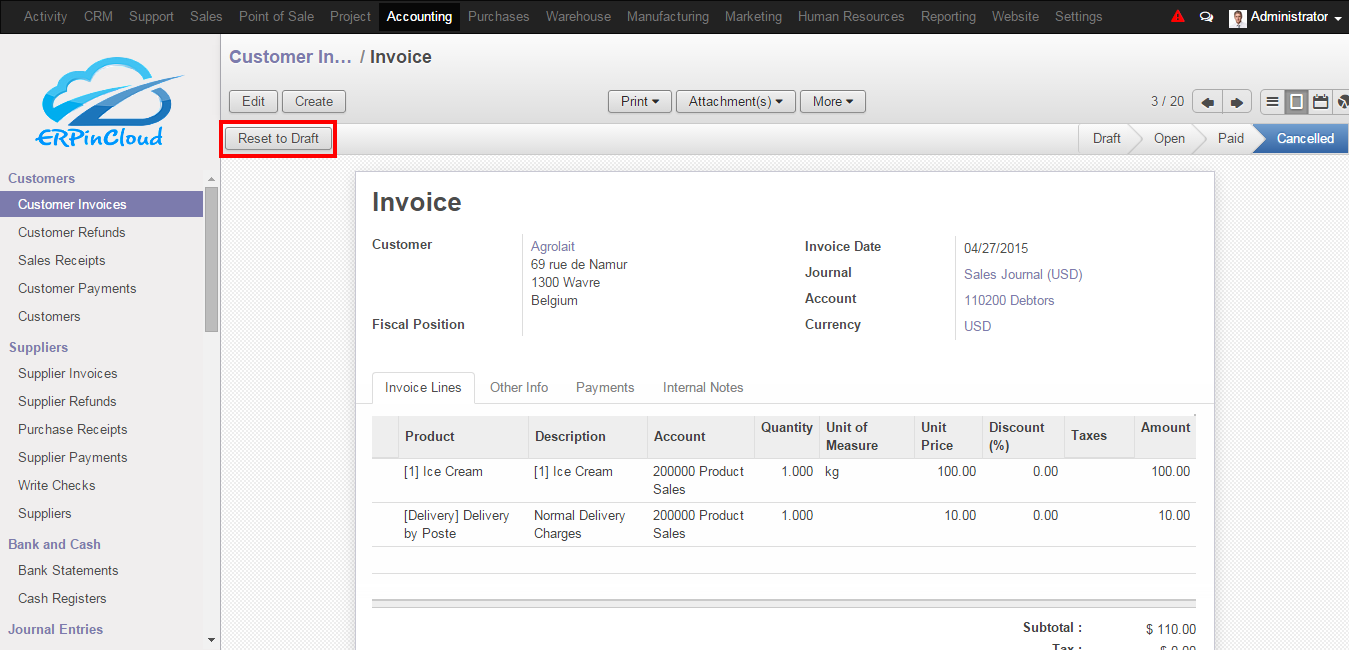Click the Administrator avatar picture

pos(1238,17)
